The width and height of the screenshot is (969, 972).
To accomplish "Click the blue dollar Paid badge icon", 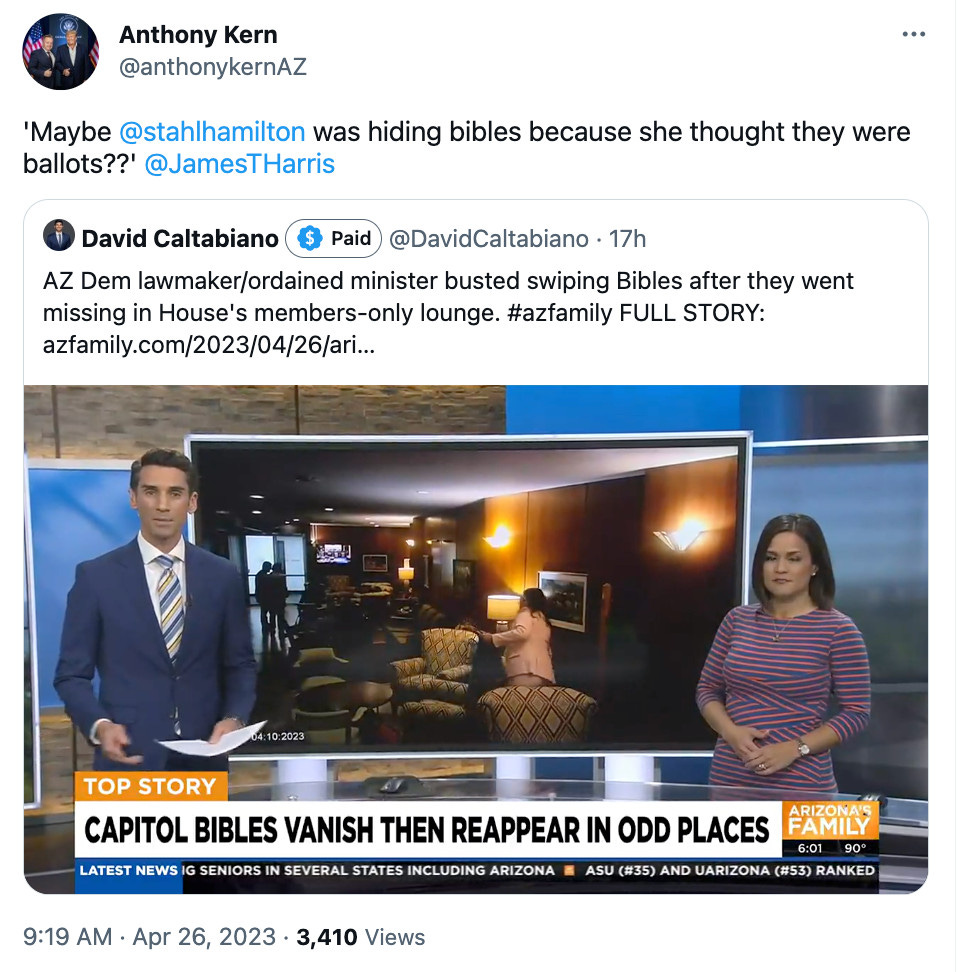I will click(x=309, y=238).
